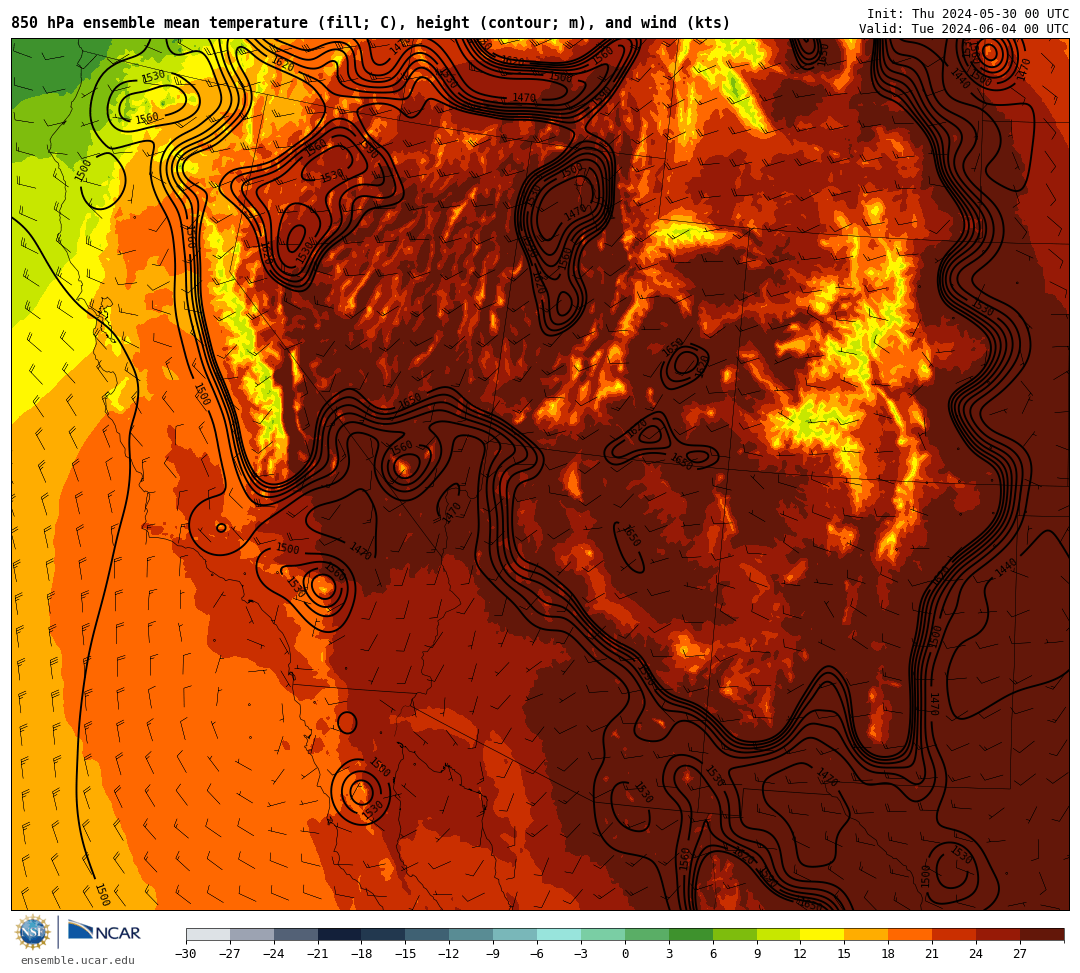Image resolution: width=1080 pixels, height=973 pixels.
Task: Click the Valid date text
Action: (964, 29)
